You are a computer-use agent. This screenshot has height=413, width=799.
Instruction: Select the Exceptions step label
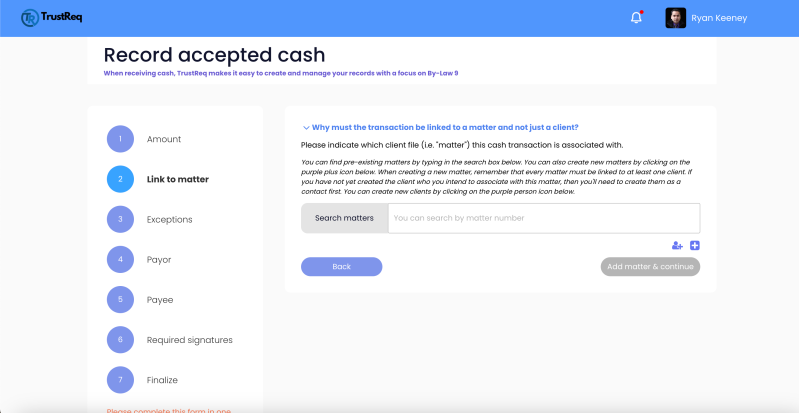tap(169, 219)
